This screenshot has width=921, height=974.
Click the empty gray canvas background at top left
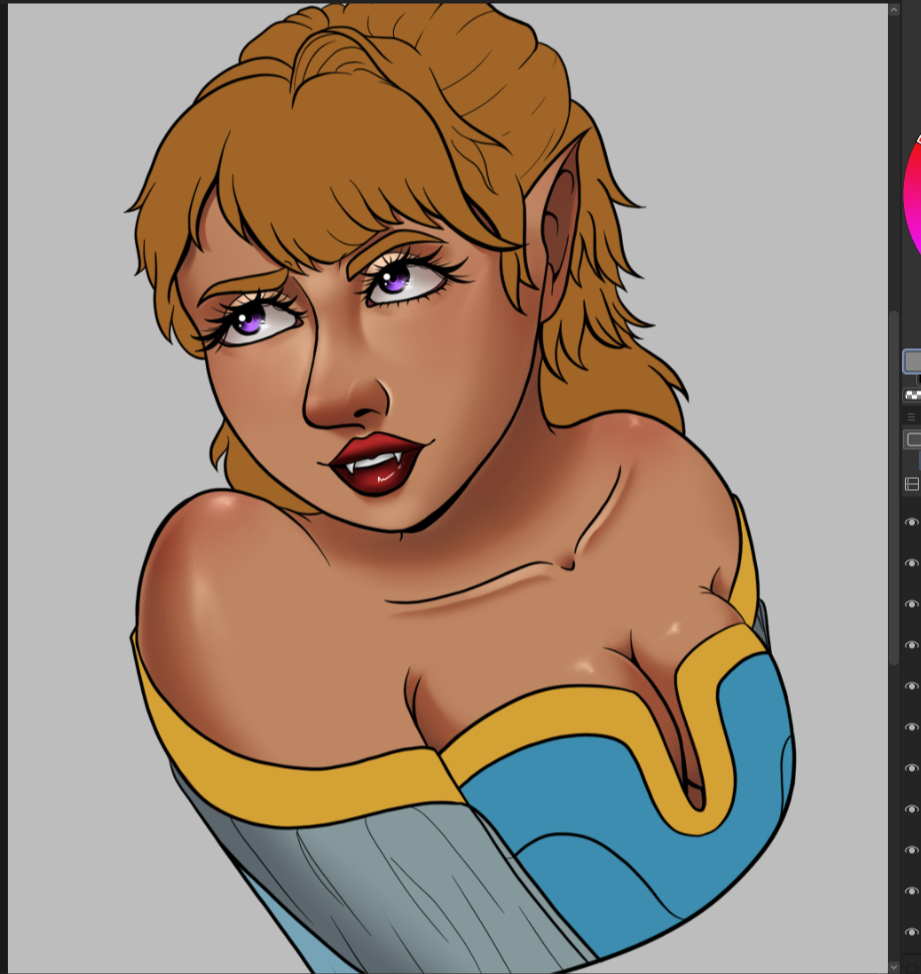click(70, 80)
